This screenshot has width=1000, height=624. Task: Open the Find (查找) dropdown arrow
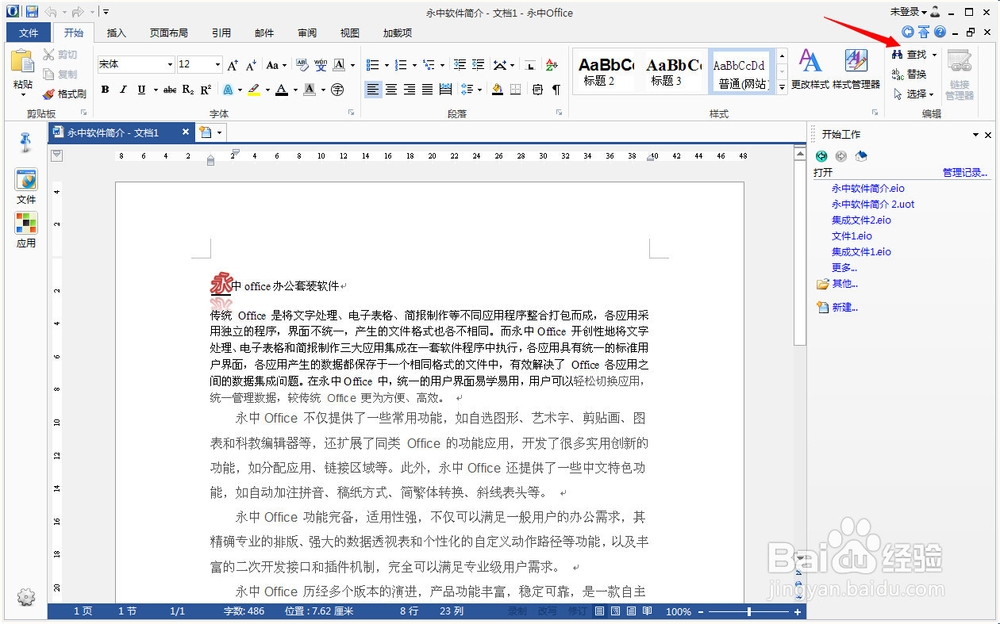[x=934, y=55]
